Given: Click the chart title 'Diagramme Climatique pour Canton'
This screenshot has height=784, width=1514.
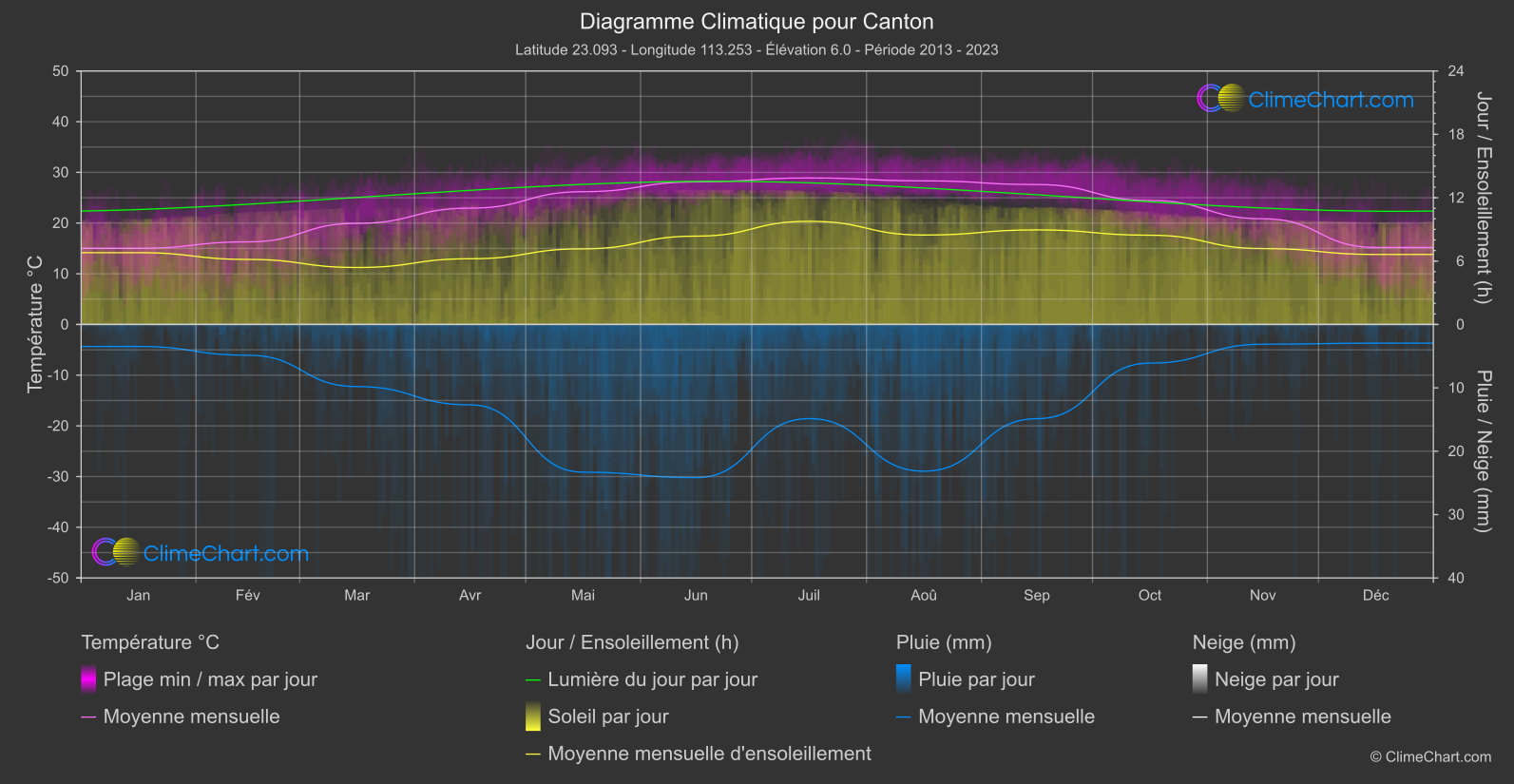Looking at the screenshot, I should [757, 22].
